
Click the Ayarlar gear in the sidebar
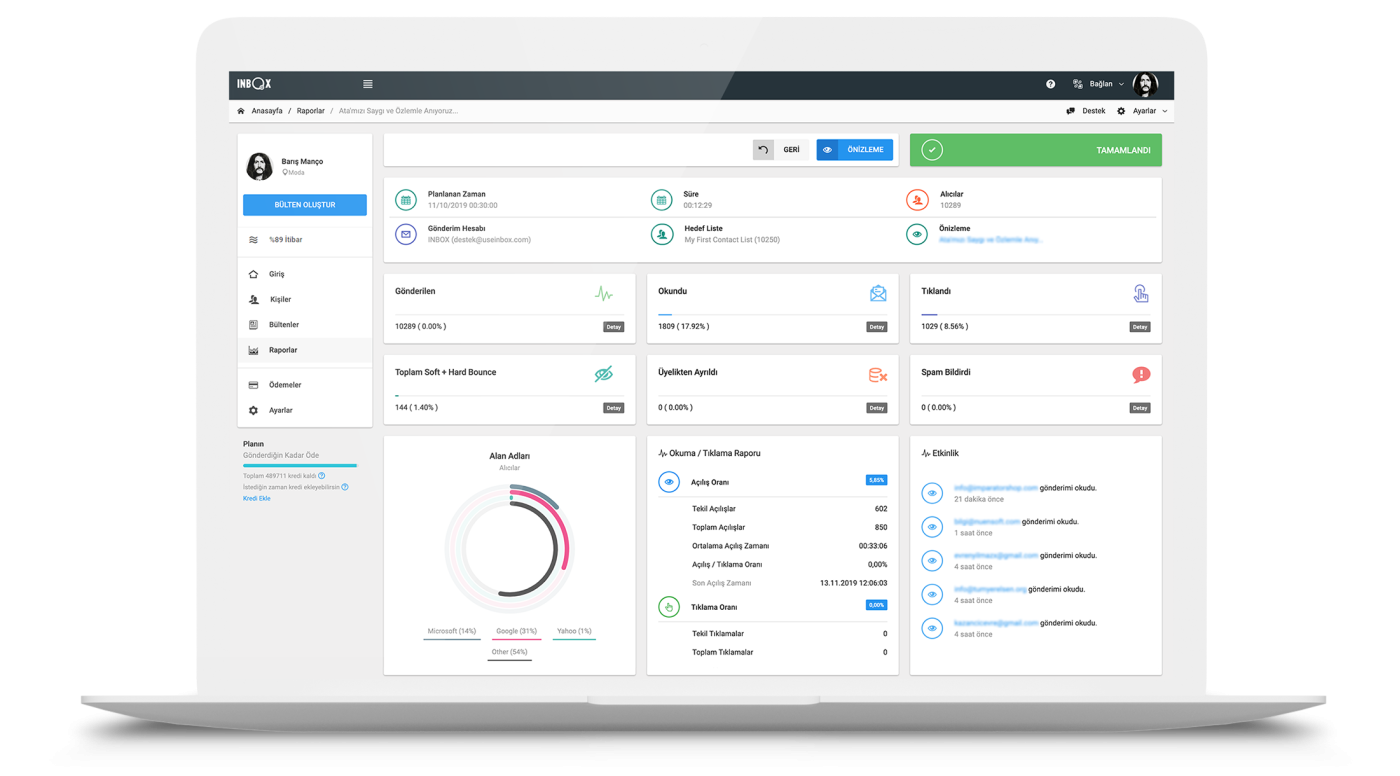click(x=255, y=409)
